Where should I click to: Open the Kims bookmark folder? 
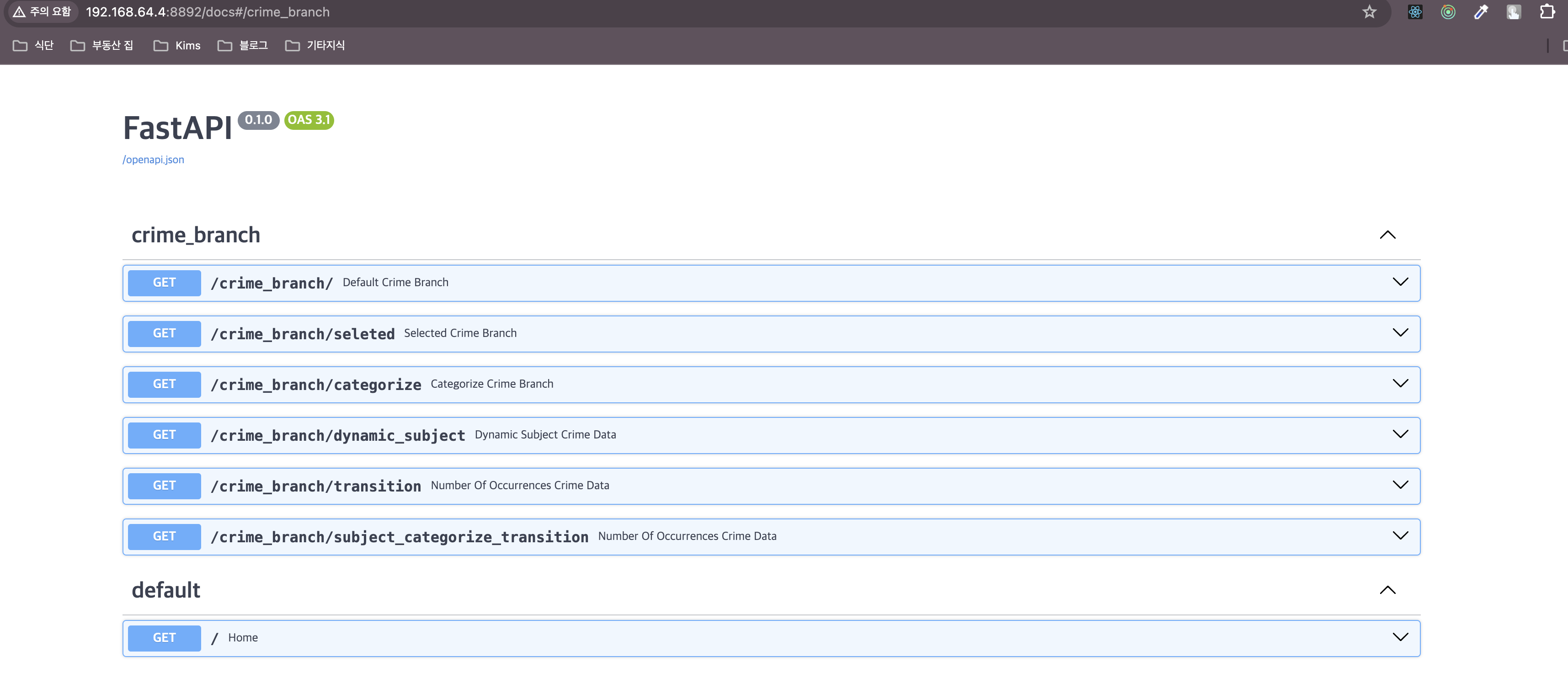point(177,46)
